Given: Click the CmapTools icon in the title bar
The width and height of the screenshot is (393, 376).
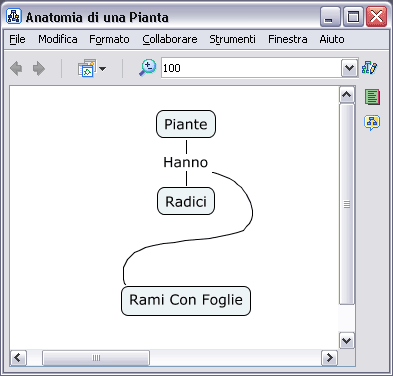Looking at the screenshot, I should [x=14, y=16].
